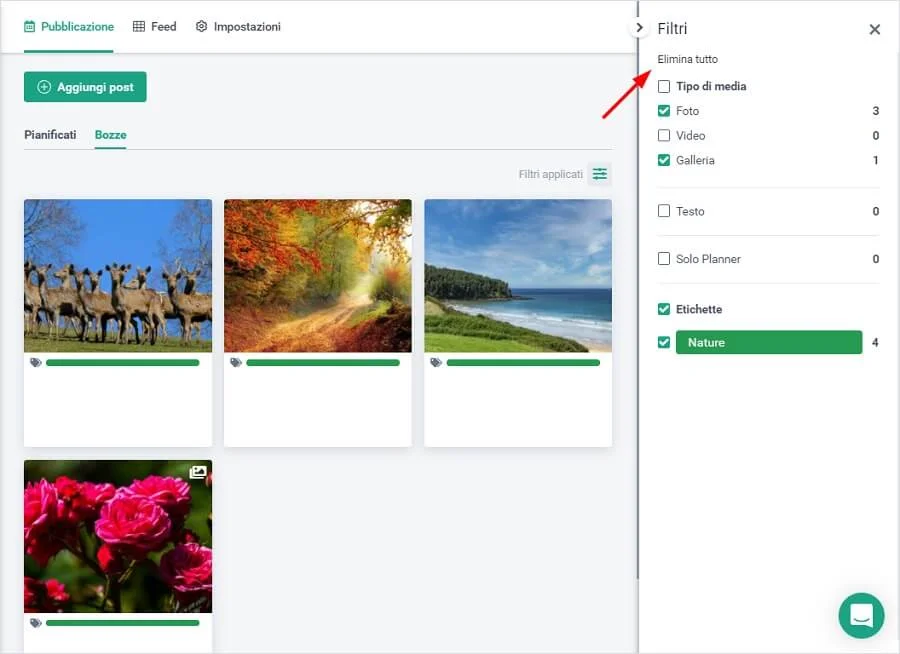The image size is (900, 654).
Task: Click the tag icon under the roses photo
Action: [36, 623]
